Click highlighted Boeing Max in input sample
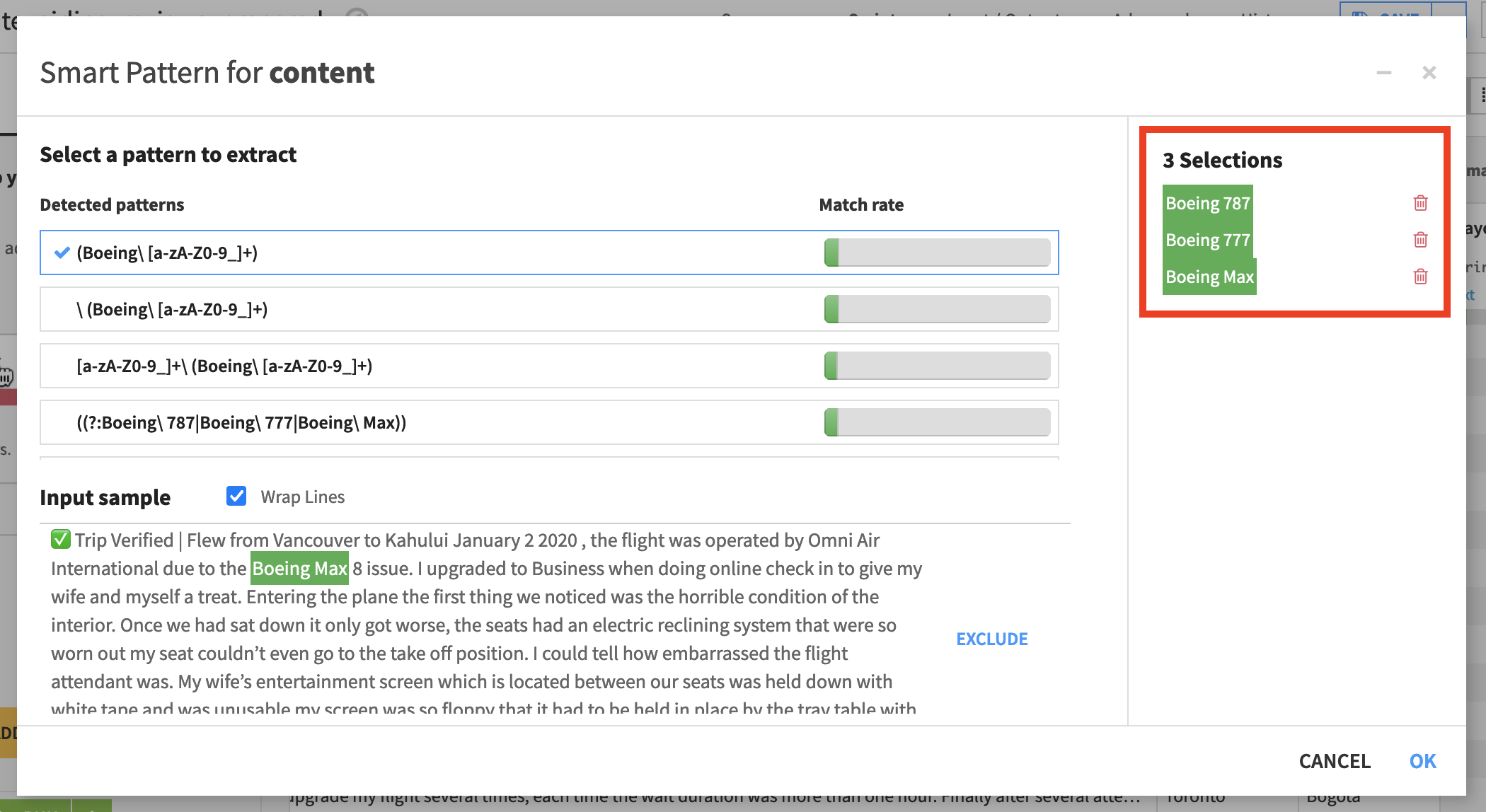This screenshot has height=812, width=1486. click(x=300, y=569)
